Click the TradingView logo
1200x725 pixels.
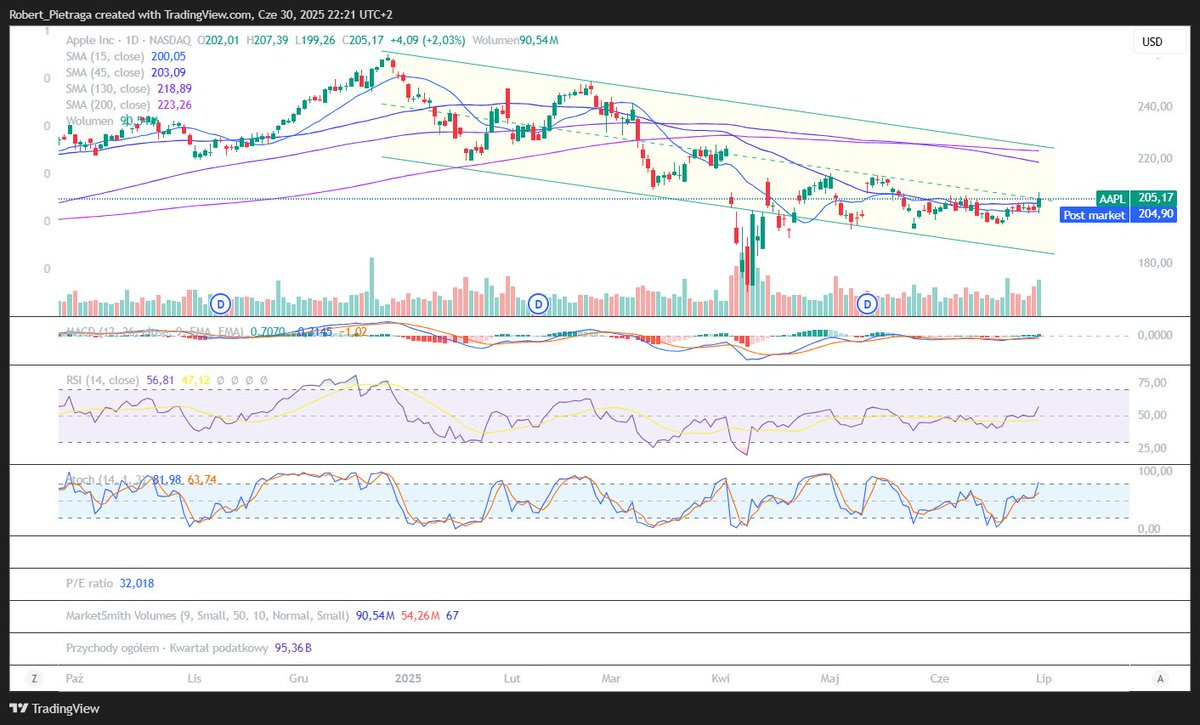[53, 708]
